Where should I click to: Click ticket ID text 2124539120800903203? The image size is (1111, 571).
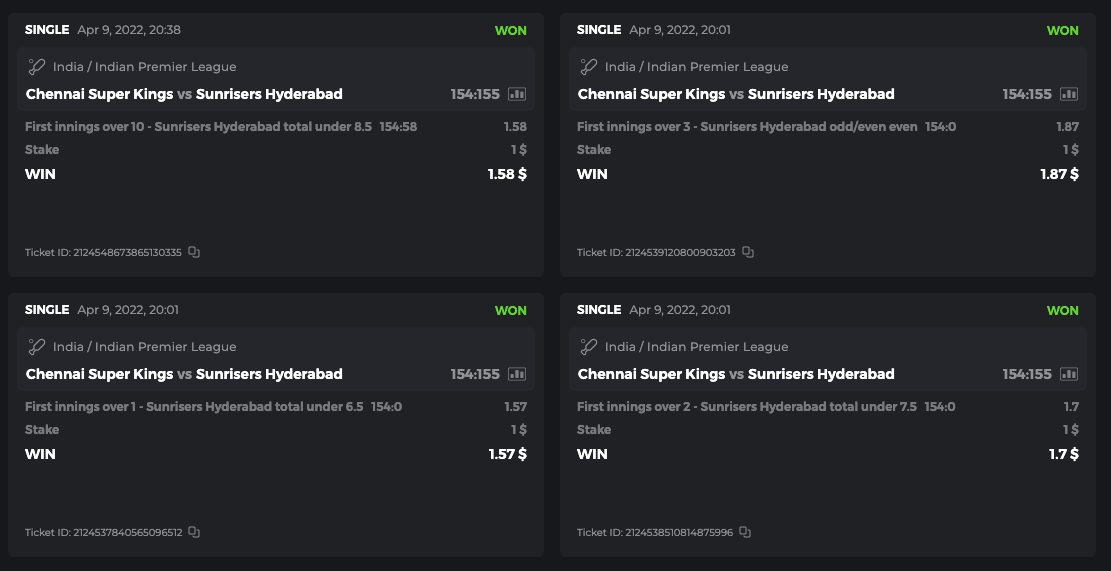coord(656,253)
